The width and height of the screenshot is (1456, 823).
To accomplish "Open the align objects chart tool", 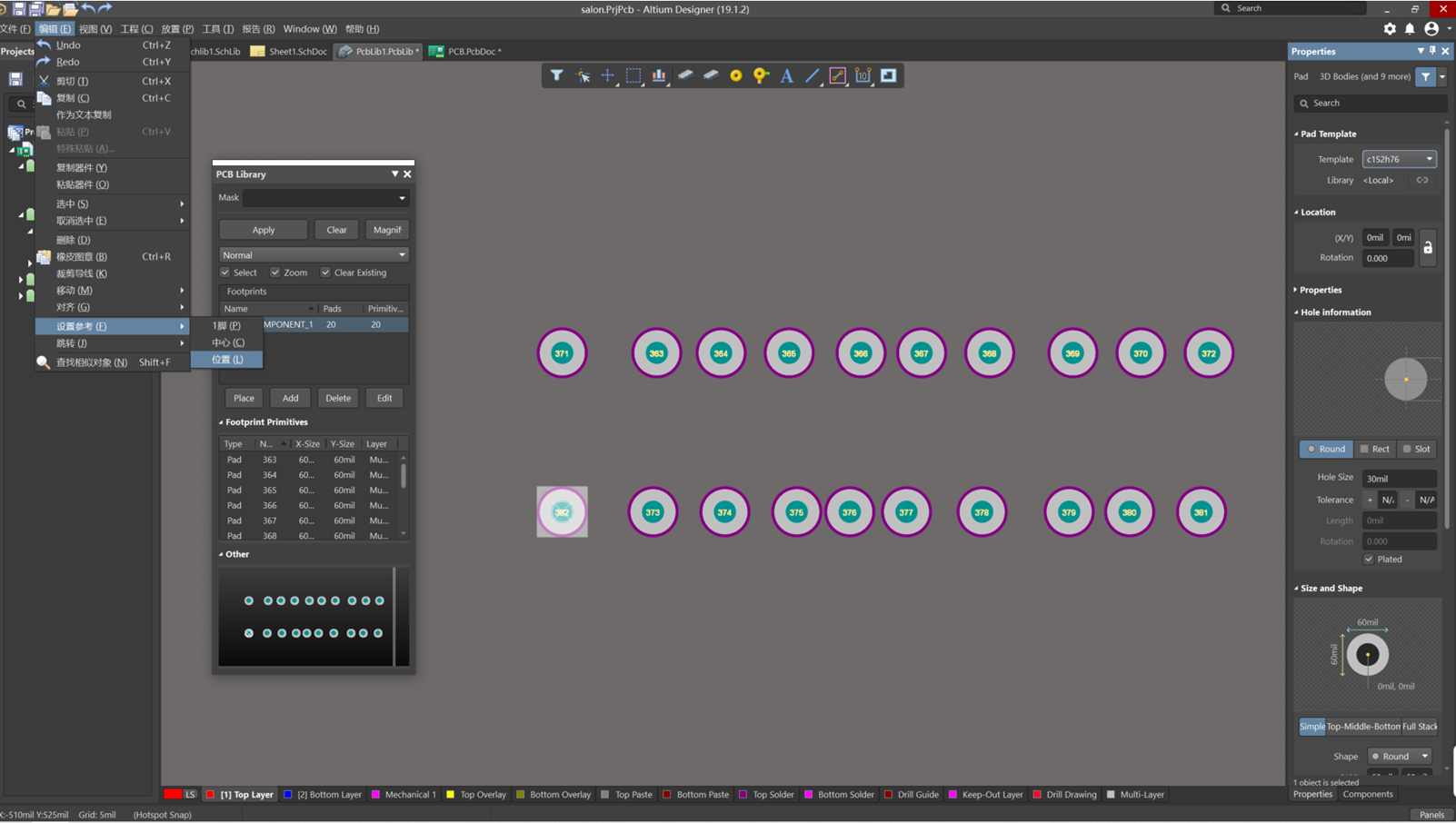I will pos(659,75).
